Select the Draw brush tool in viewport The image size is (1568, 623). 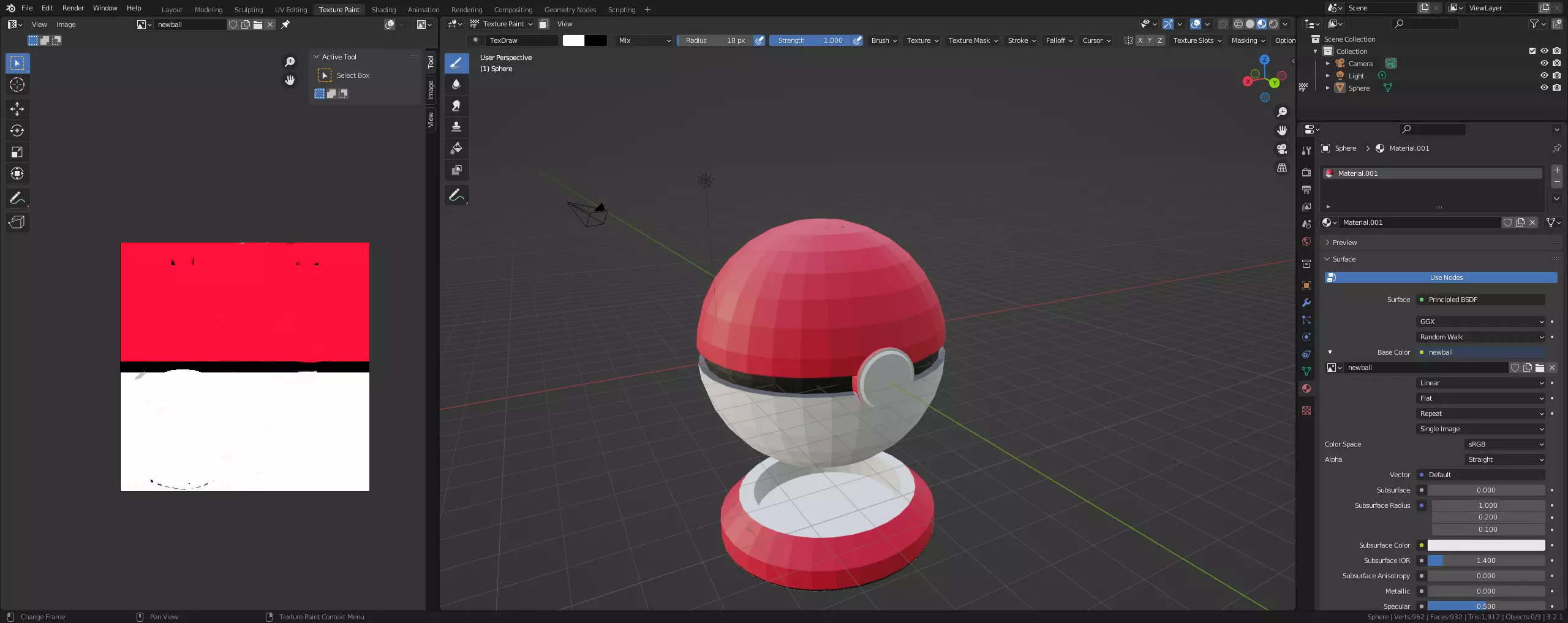pos(456,63)
